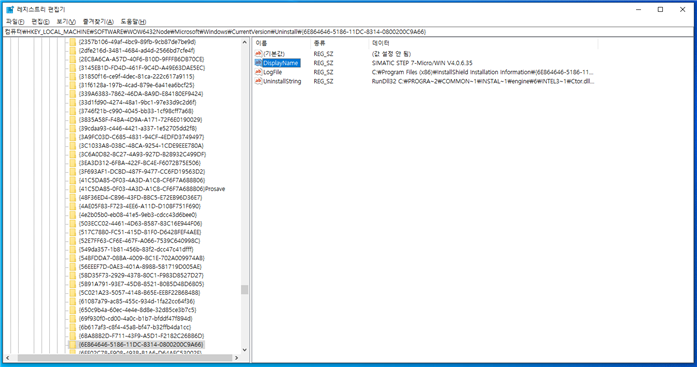This screenshot has height=371, width=697.
Task: Click the tree pane scroll-right arrow
Action: point(236,358)
